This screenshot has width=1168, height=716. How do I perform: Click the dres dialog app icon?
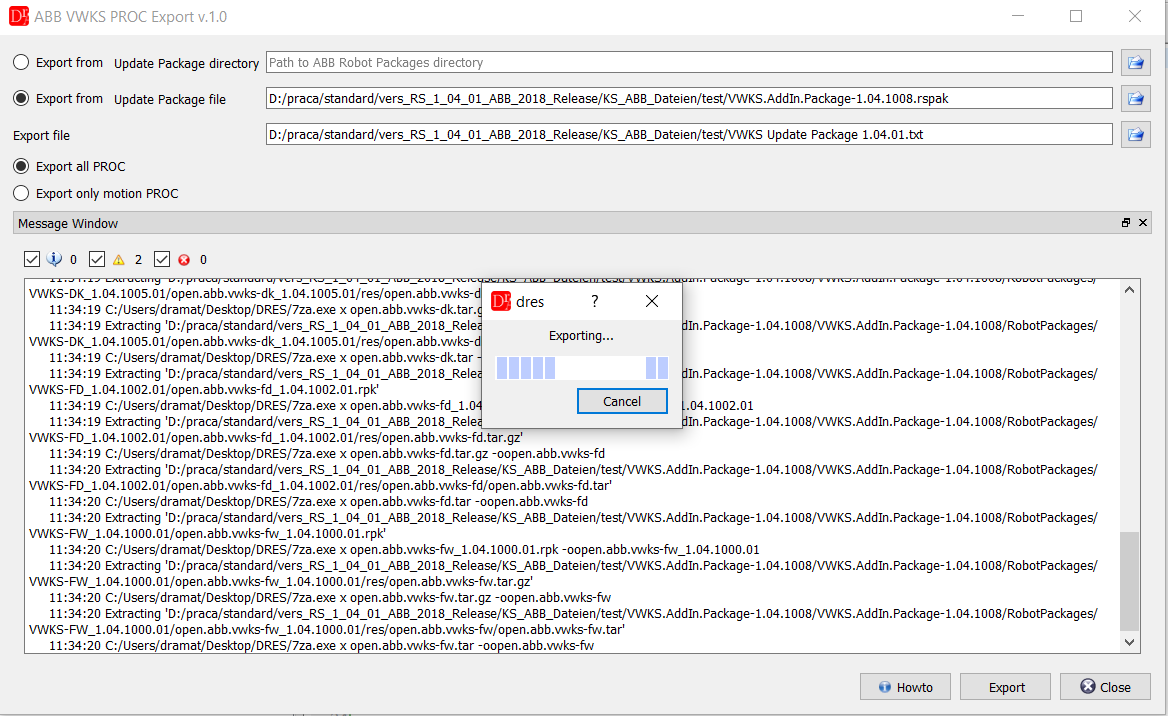501,301
